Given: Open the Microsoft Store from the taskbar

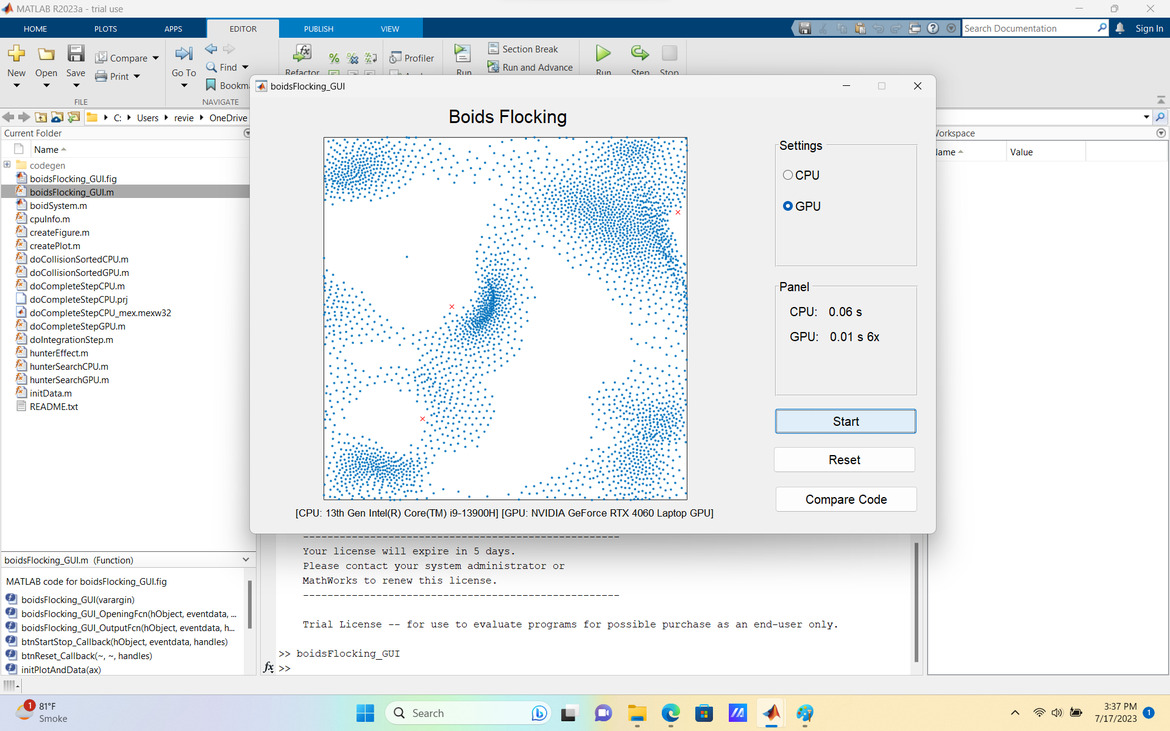Looking at the screenshot, I should tap(704, 713).
